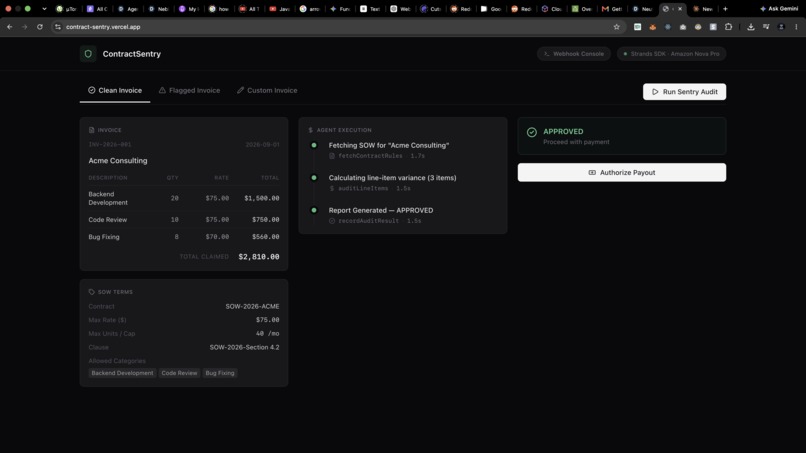Screen dimensions: 806x453
Task: Click the profile avatar in Chrome toolbar
Action: click(x=781, y=27)
